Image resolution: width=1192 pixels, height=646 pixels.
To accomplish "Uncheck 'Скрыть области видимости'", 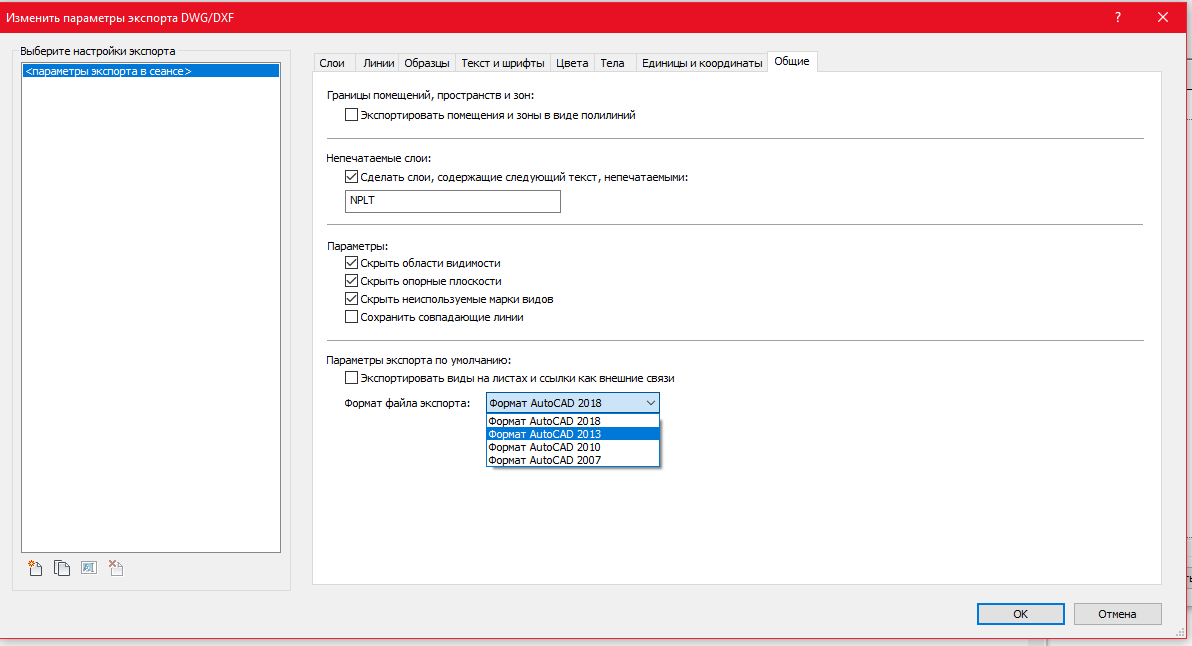I will 351,263.
